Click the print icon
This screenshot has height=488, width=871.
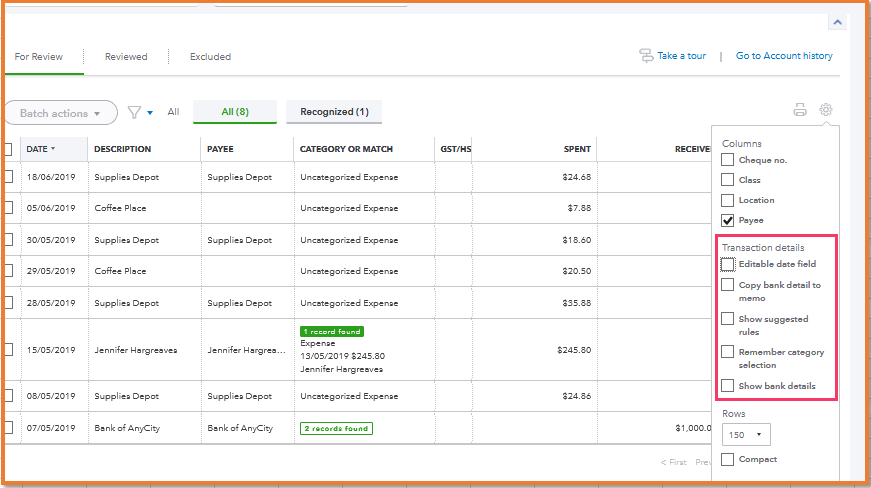pos(800,110)
